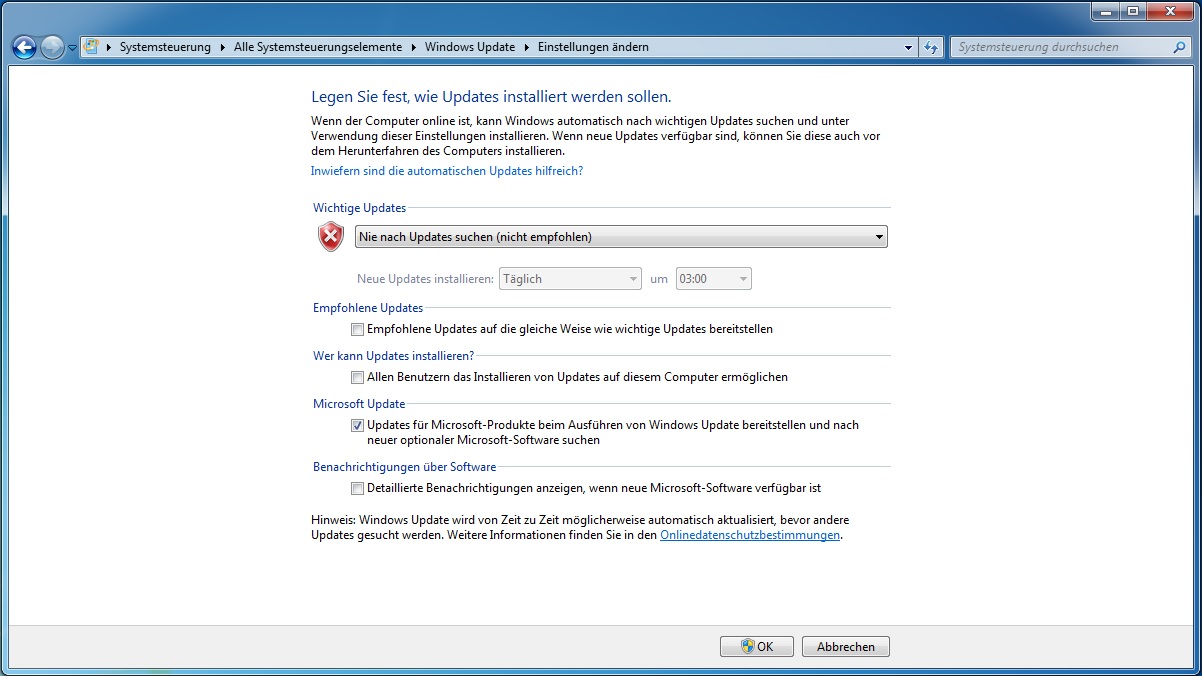Expand the arrow after Systemsteuerung breadcrumb

(x=222, y=47)
